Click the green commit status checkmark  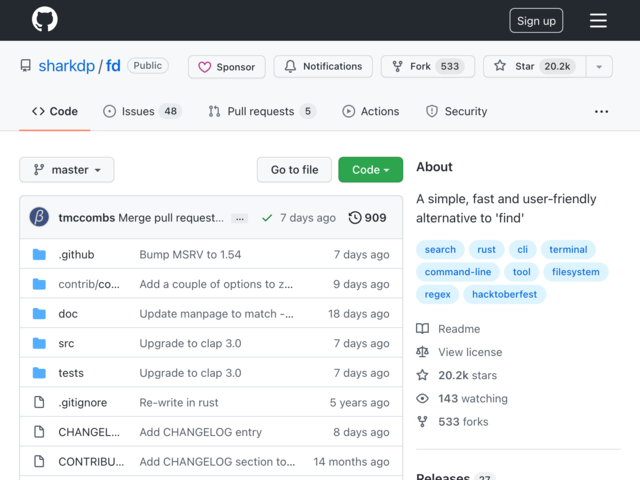(267, 218)
